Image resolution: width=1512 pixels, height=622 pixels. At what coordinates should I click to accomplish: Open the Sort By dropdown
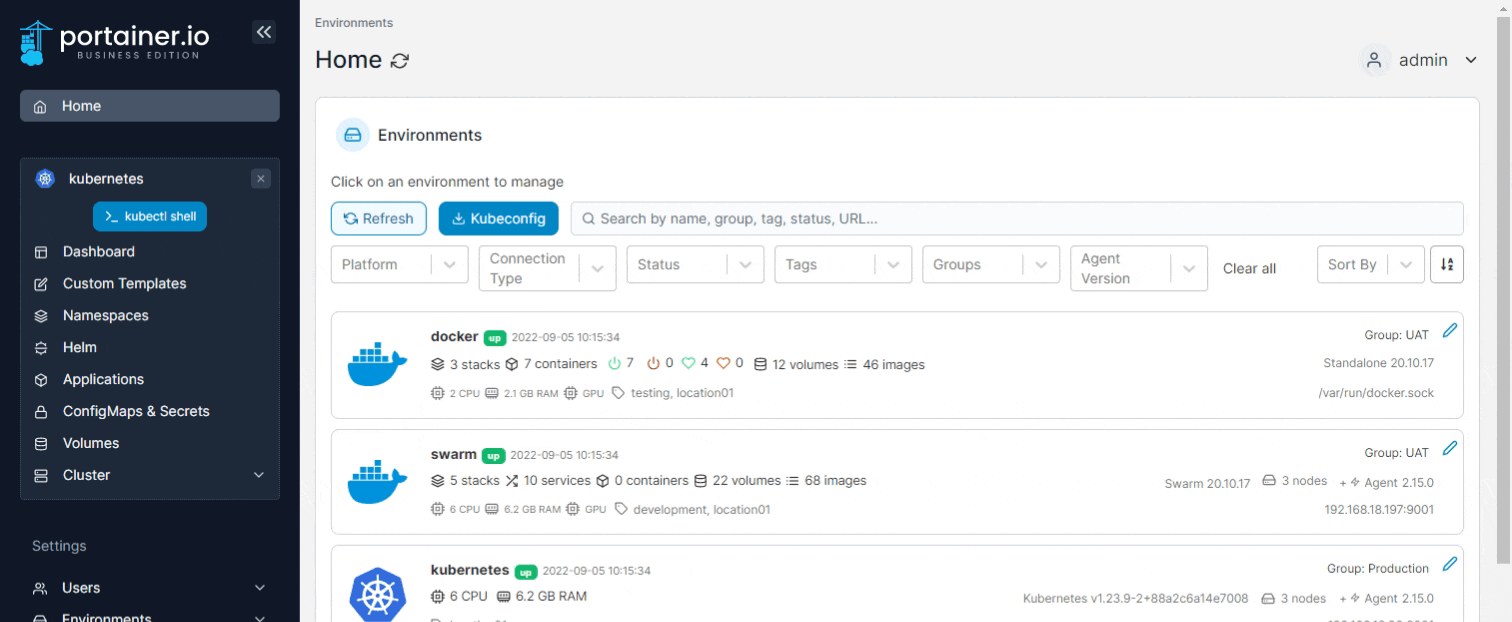coord(1370,265)
